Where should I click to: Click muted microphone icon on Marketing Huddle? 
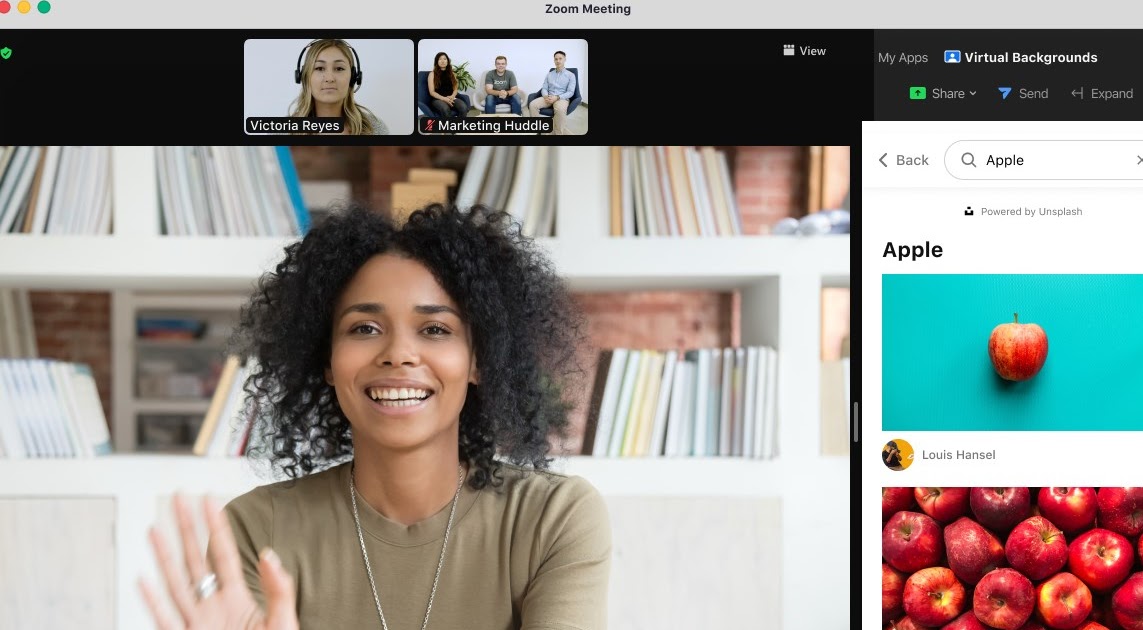coord(429,125)
